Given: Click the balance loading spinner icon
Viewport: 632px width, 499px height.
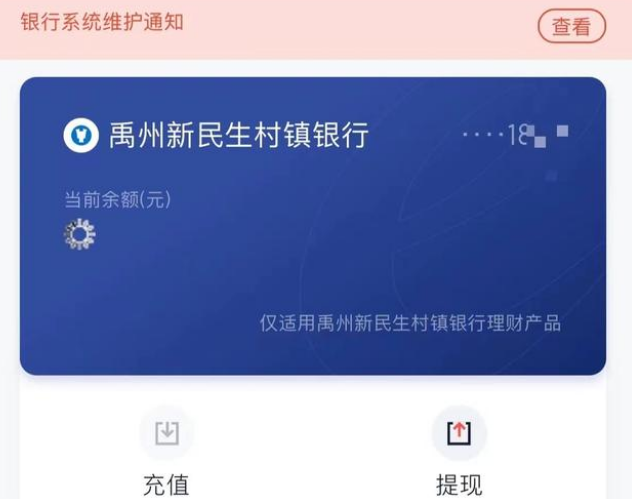Looking at the screenshot, I should (80, 234).
